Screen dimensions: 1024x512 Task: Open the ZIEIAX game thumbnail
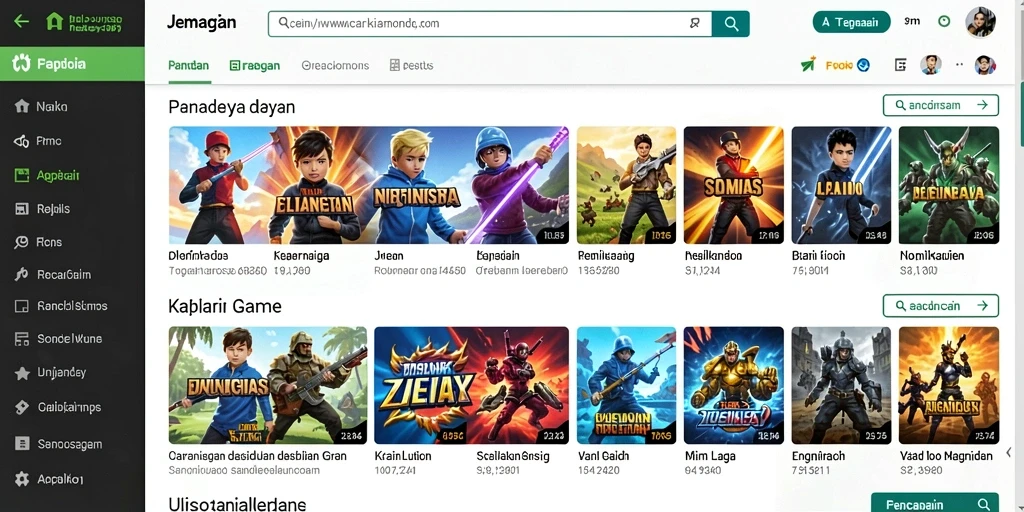point(472,385)
